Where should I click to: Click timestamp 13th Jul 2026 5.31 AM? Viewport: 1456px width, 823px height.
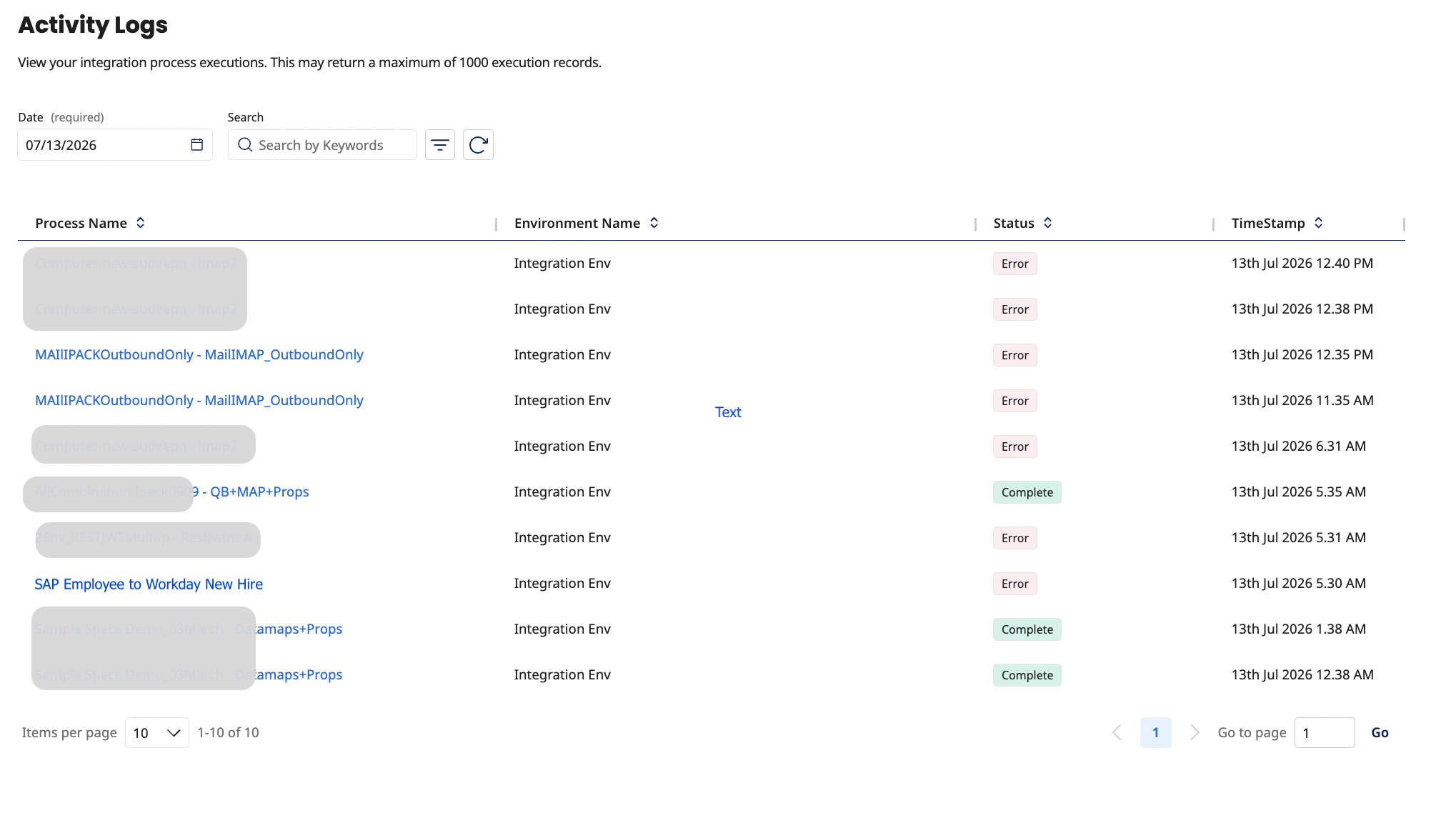1299,537
